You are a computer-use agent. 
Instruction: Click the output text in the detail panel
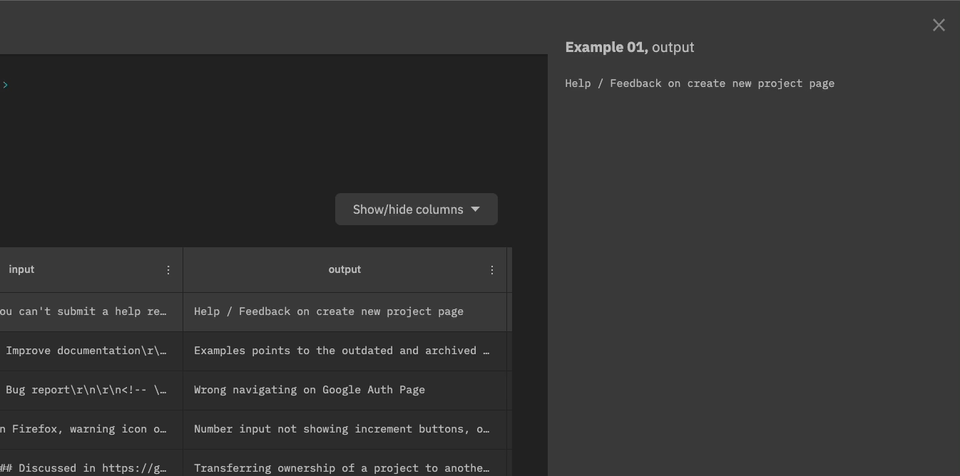click(699, 84)
